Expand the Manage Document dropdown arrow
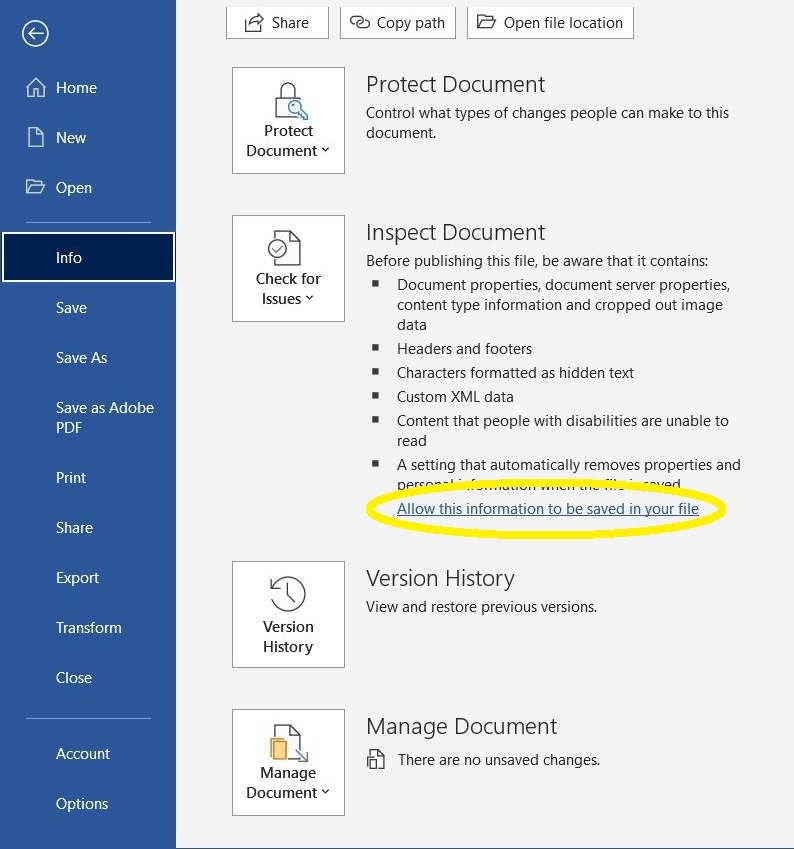This screenshot has width=794, height=849. click(326, 792)
